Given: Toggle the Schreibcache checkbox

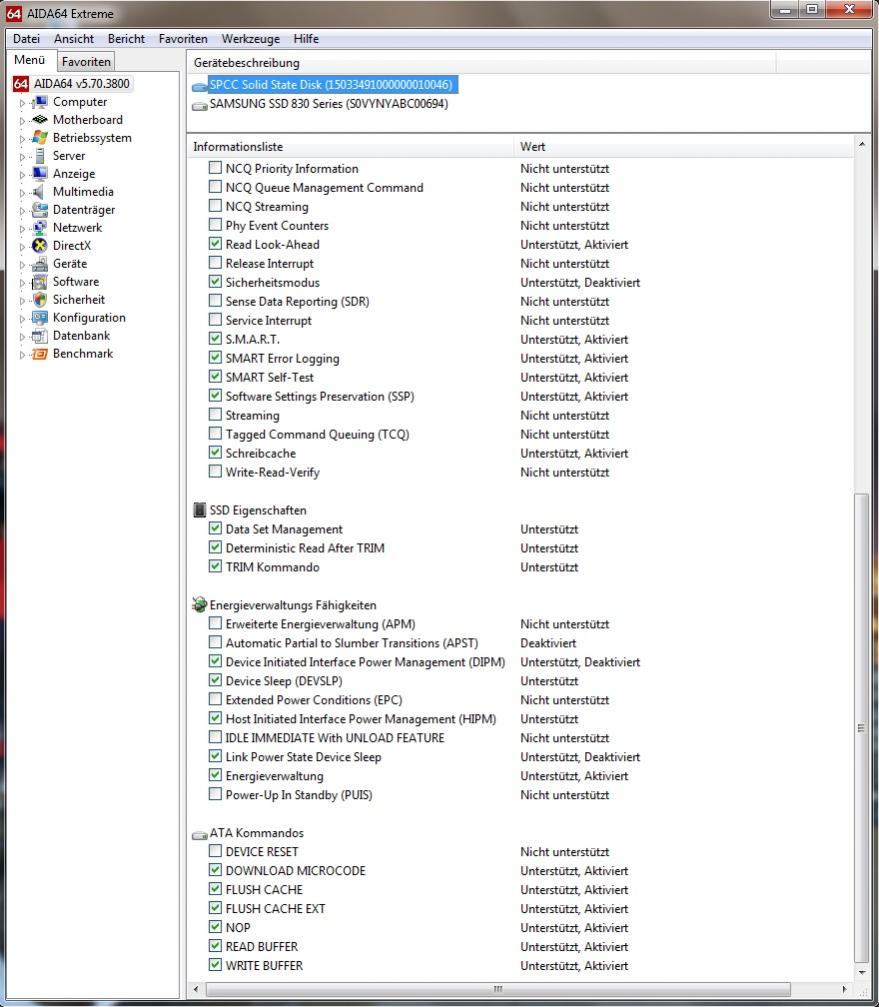Looking at the screenshot, I should (x=215, y=453).
